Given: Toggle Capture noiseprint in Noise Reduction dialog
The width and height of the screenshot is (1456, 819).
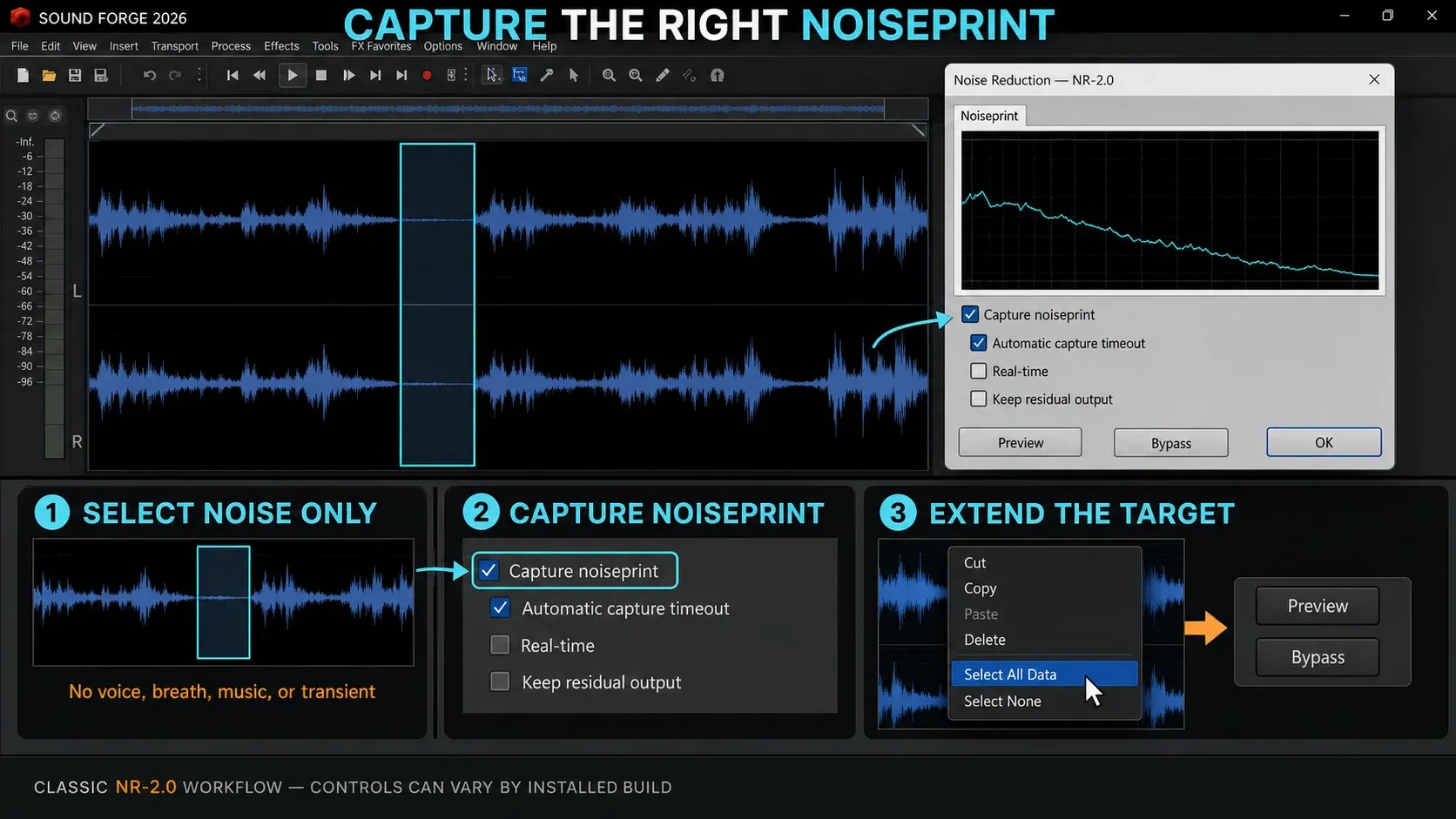Looking at the screenshot, I should coord(970,314).
